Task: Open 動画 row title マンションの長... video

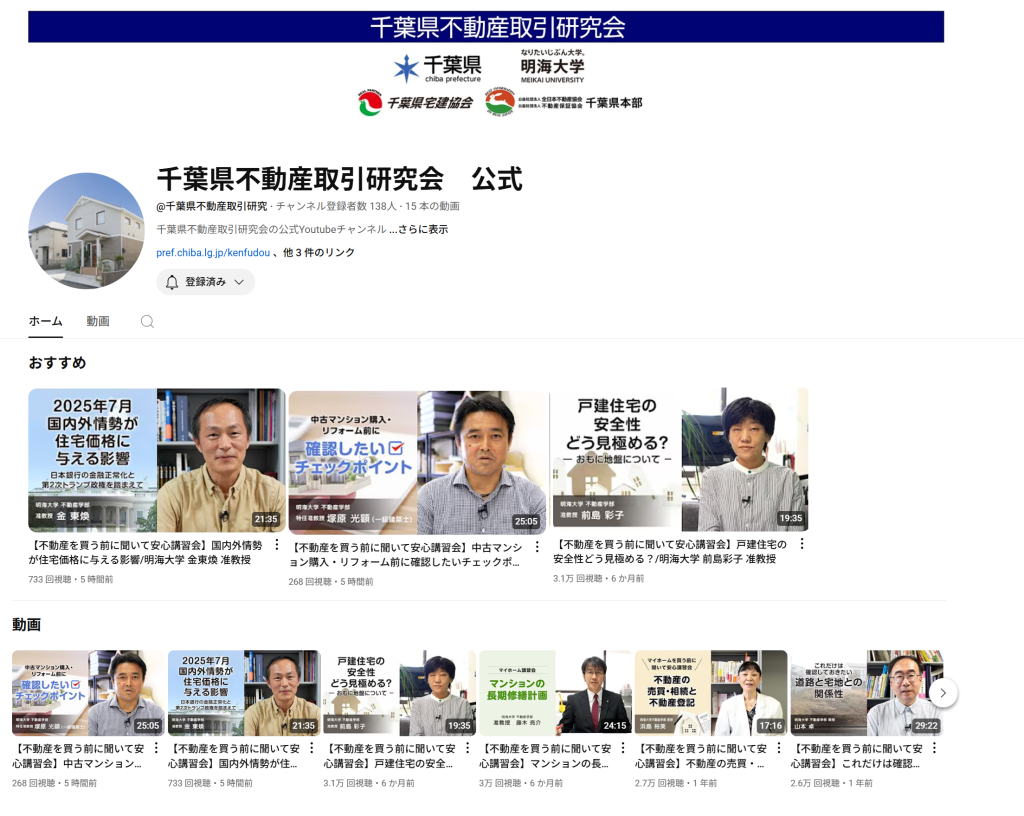Action: pyautogui.click(x=545, y=756)
